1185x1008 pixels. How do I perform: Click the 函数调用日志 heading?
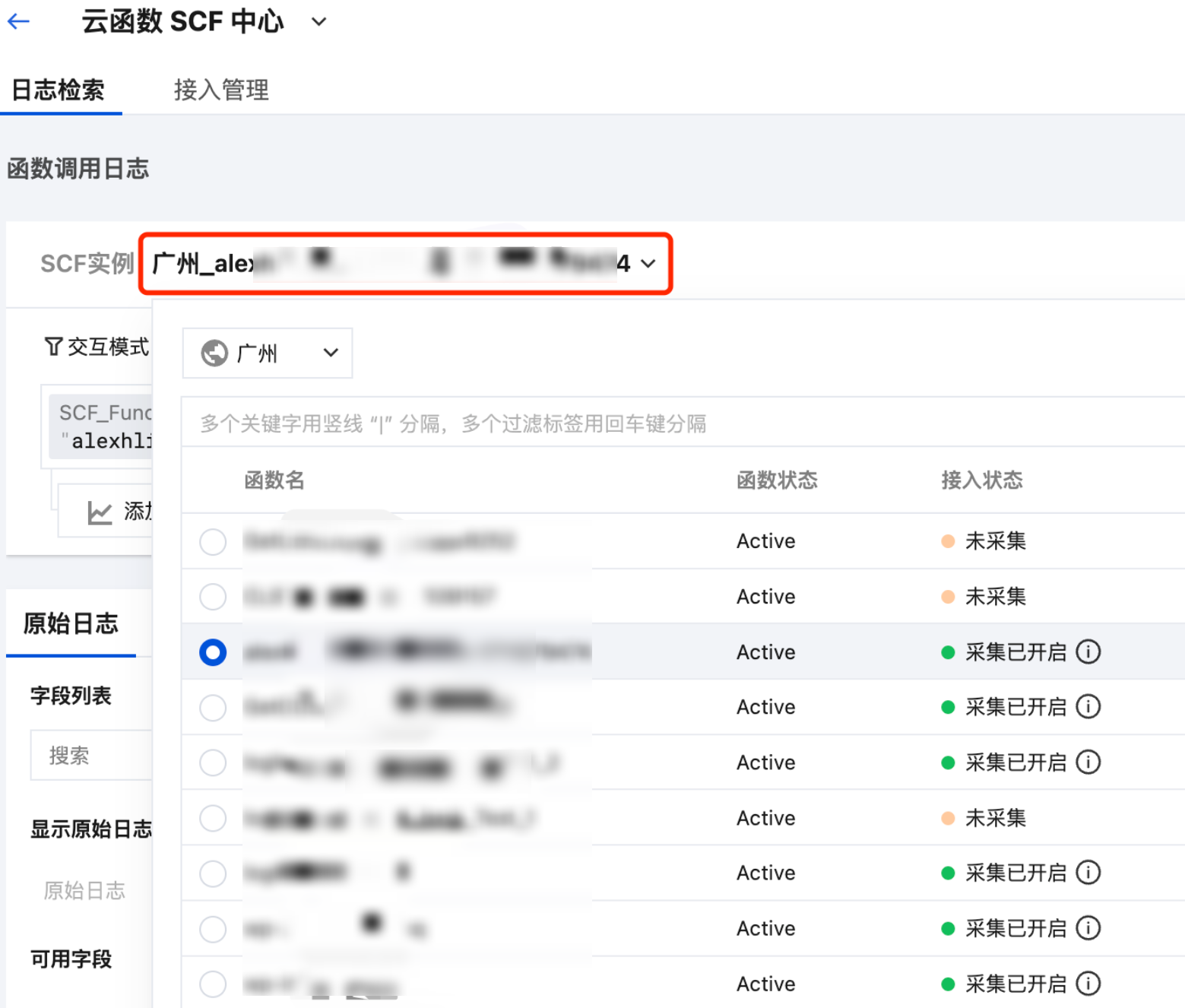(x=78, y=169)
